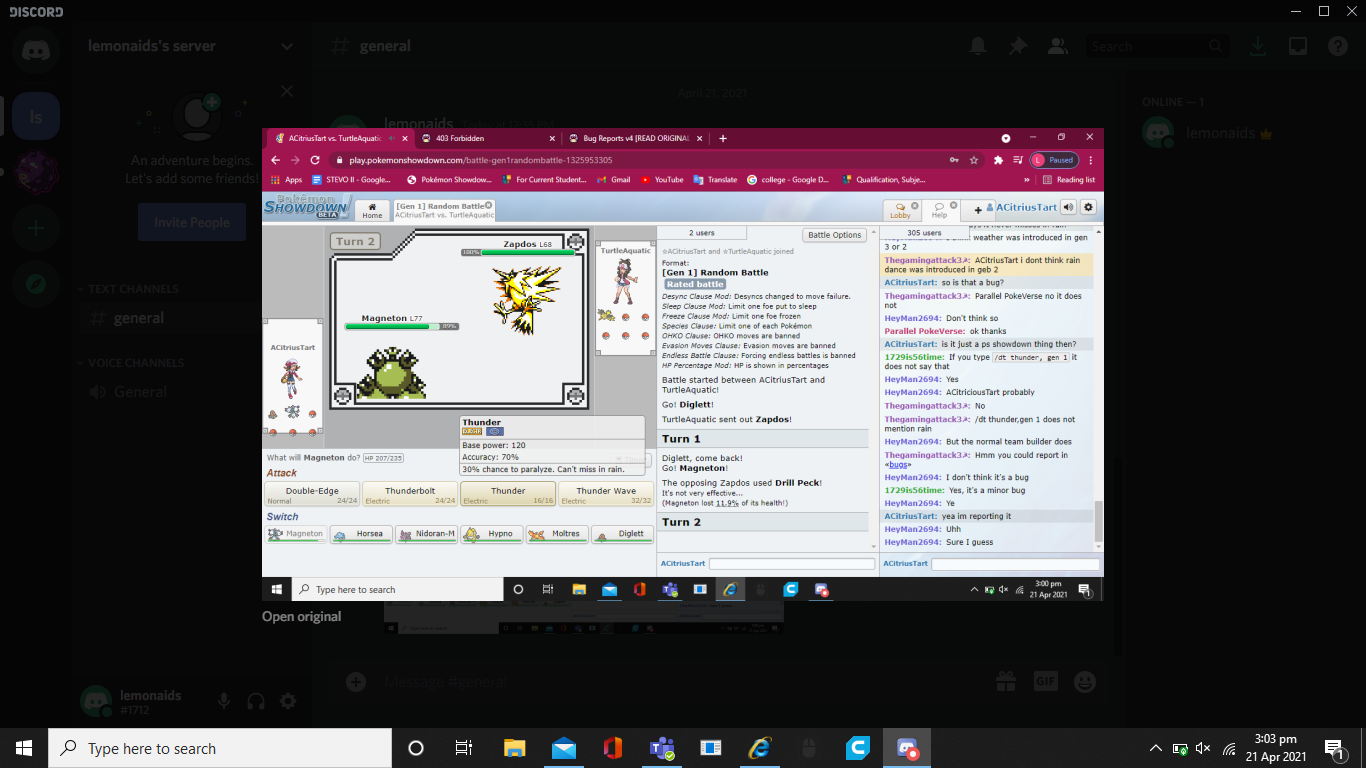This screenshot has width=1366, height=768.
Task: Click the gift Nitro icon
Action: [x=1005, y=681]
